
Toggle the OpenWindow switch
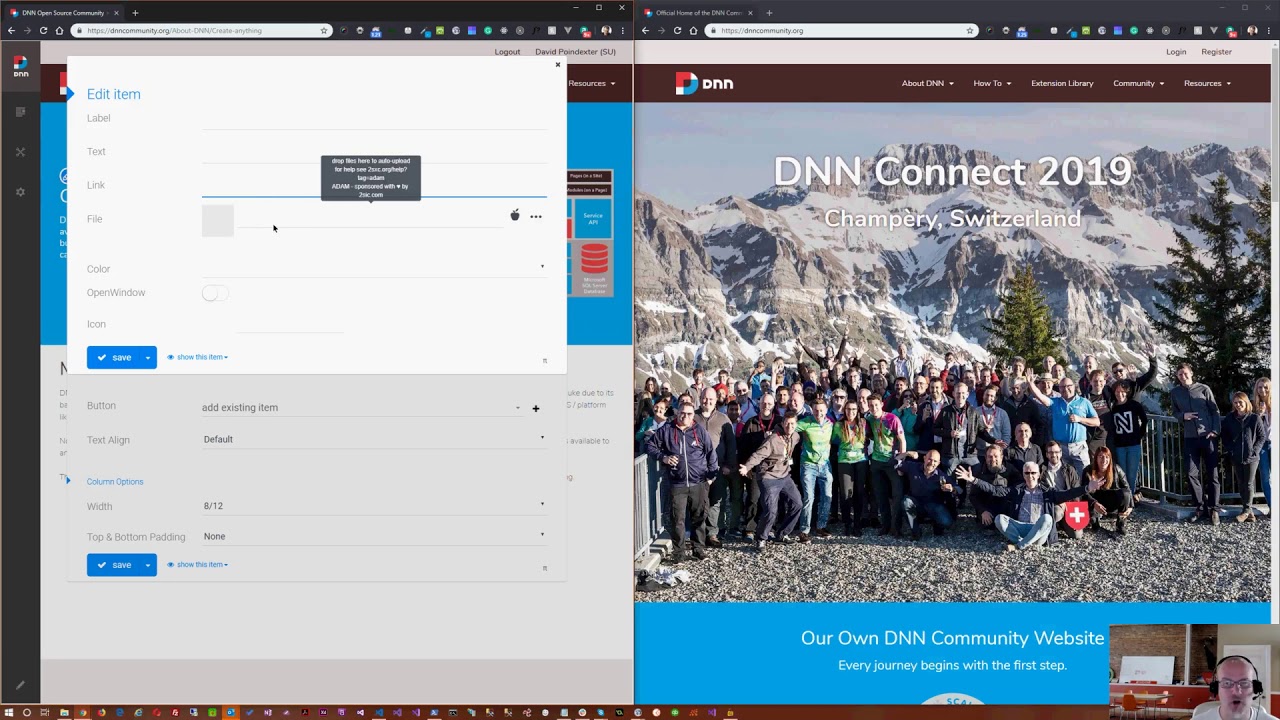pyautogui.click(x=214, y=293)
